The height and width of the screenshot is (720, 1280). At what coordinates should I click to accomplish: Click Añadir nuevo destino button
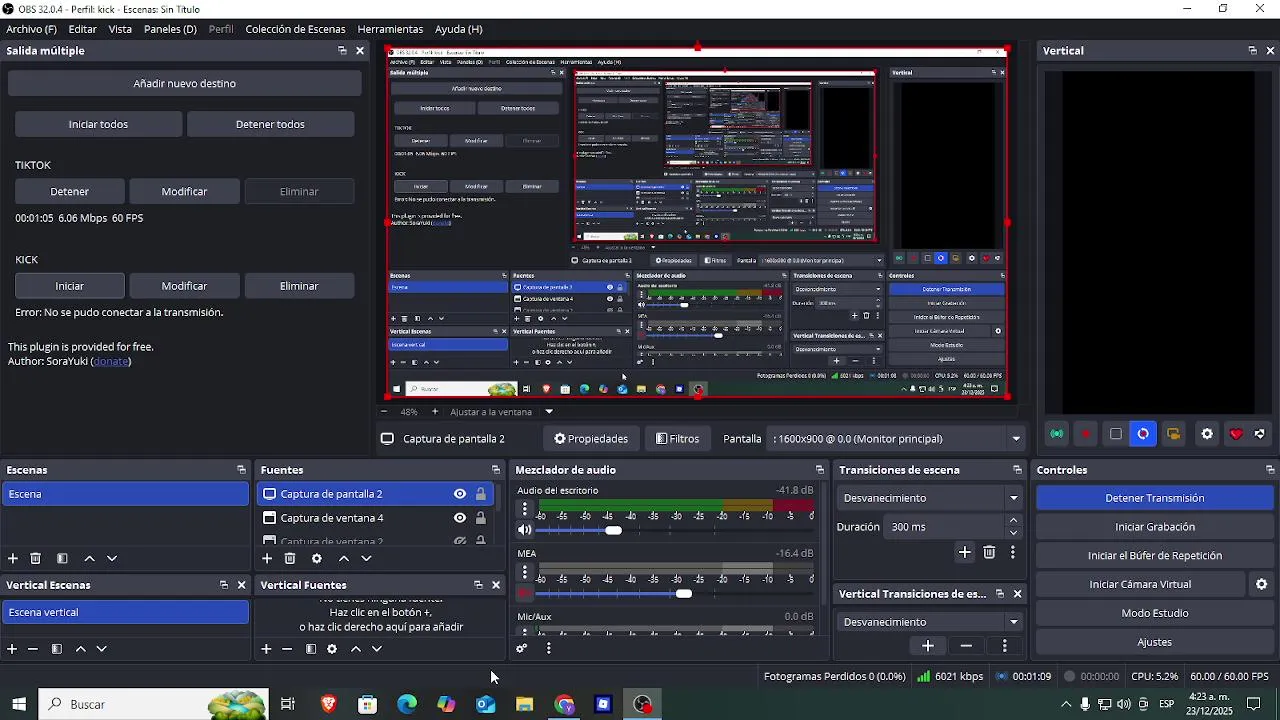coord(185,84)
